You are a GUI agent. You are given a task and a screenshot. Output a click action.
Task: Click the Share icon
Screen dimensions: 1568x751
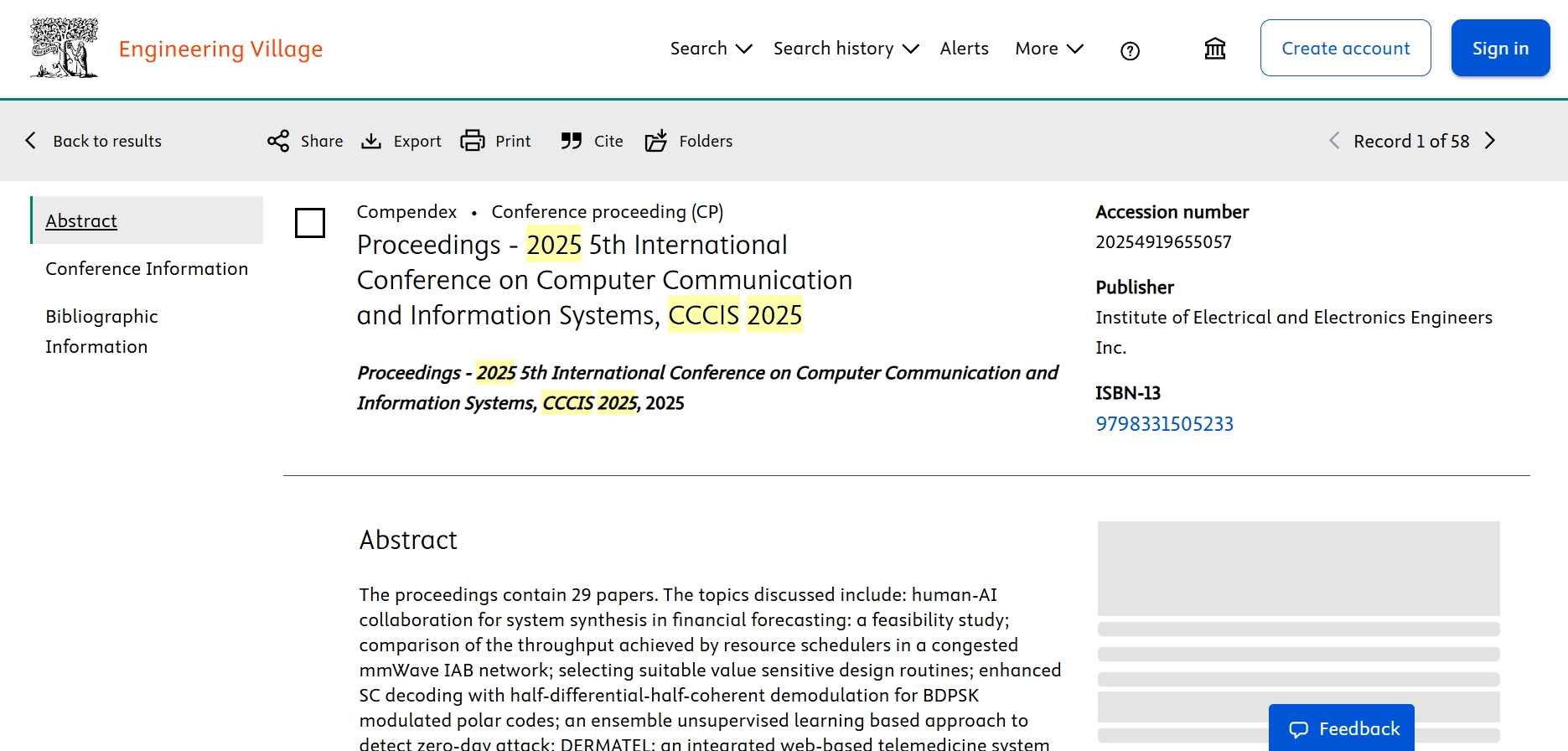coord(278,141)
